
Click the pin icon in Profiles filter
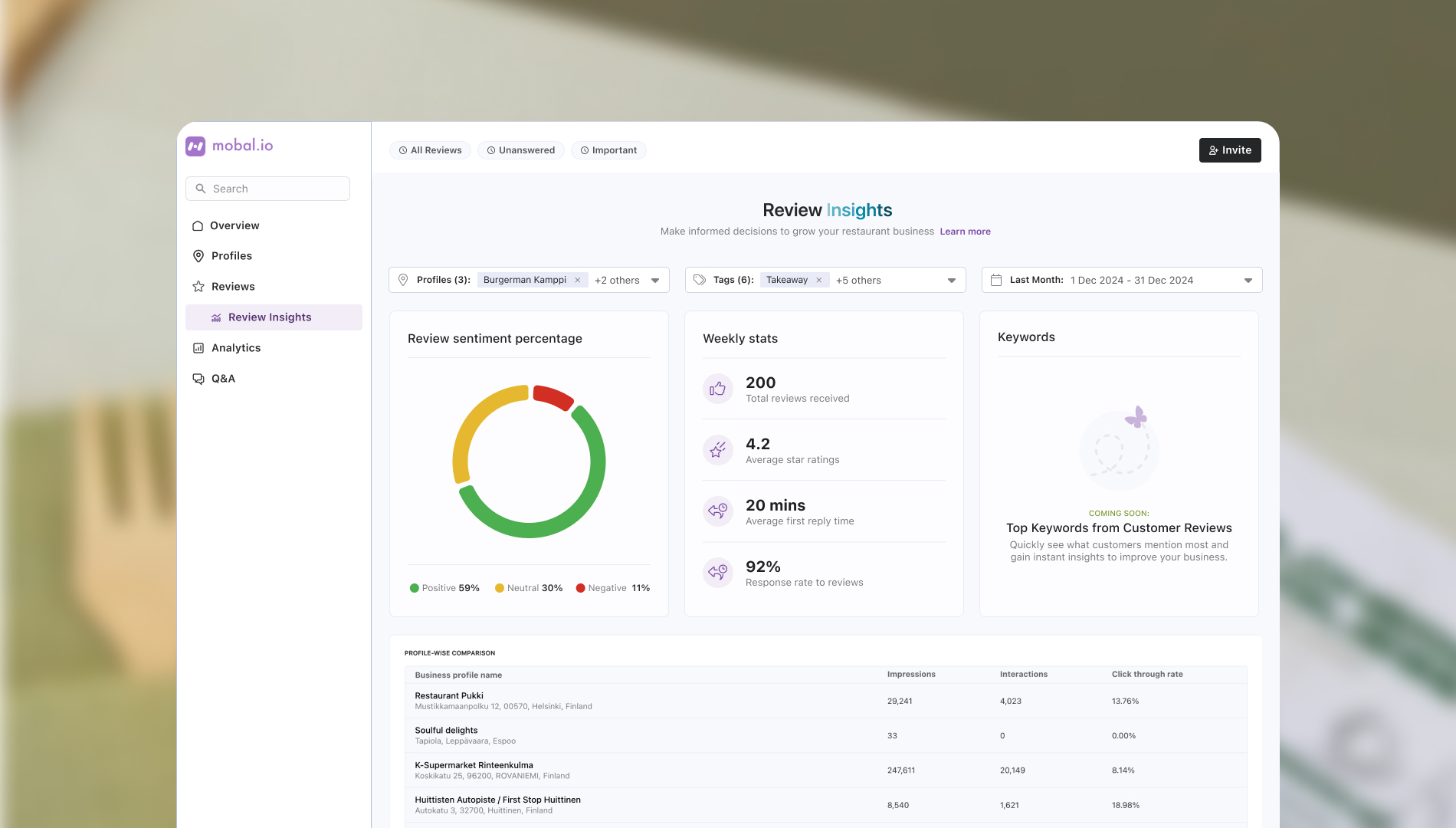(403, 280)
